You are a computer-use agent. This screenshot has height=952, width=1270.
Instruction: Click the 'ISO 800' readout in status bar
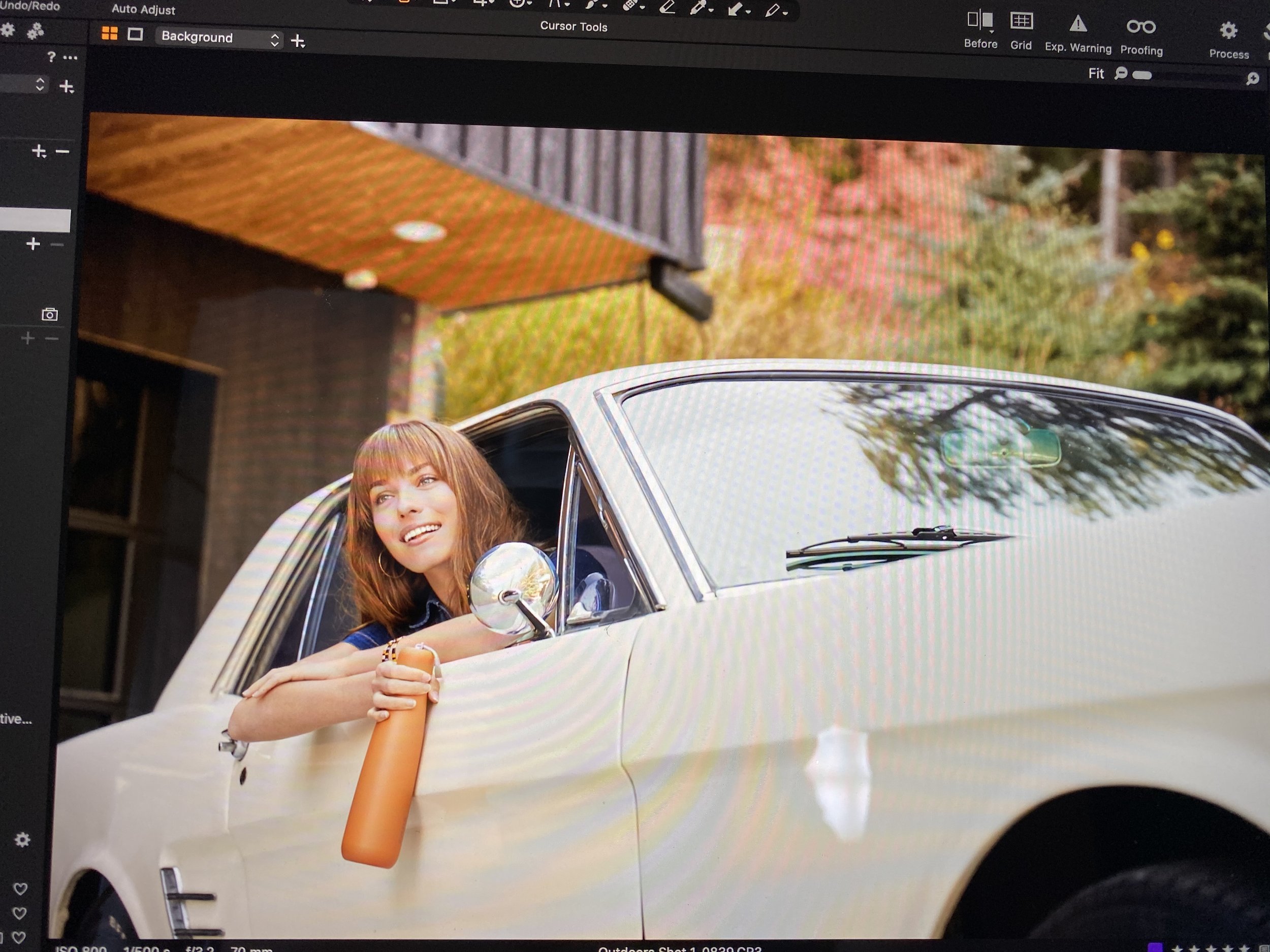[x=81, y=948]
